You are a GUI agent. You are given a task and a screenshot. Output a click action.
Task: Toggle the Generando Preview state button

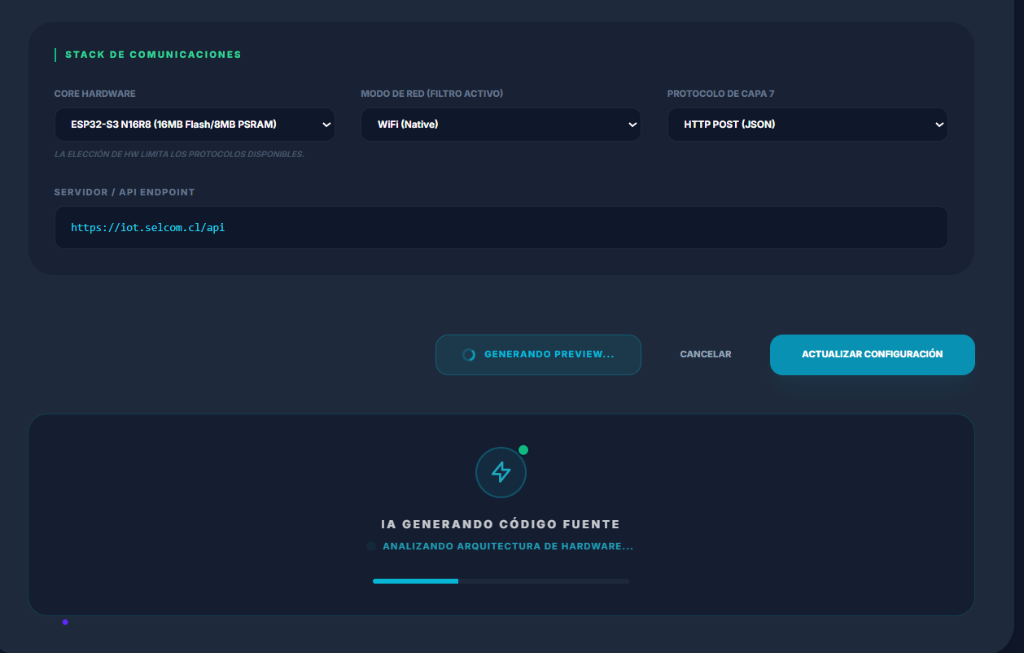tap(538, 353)
